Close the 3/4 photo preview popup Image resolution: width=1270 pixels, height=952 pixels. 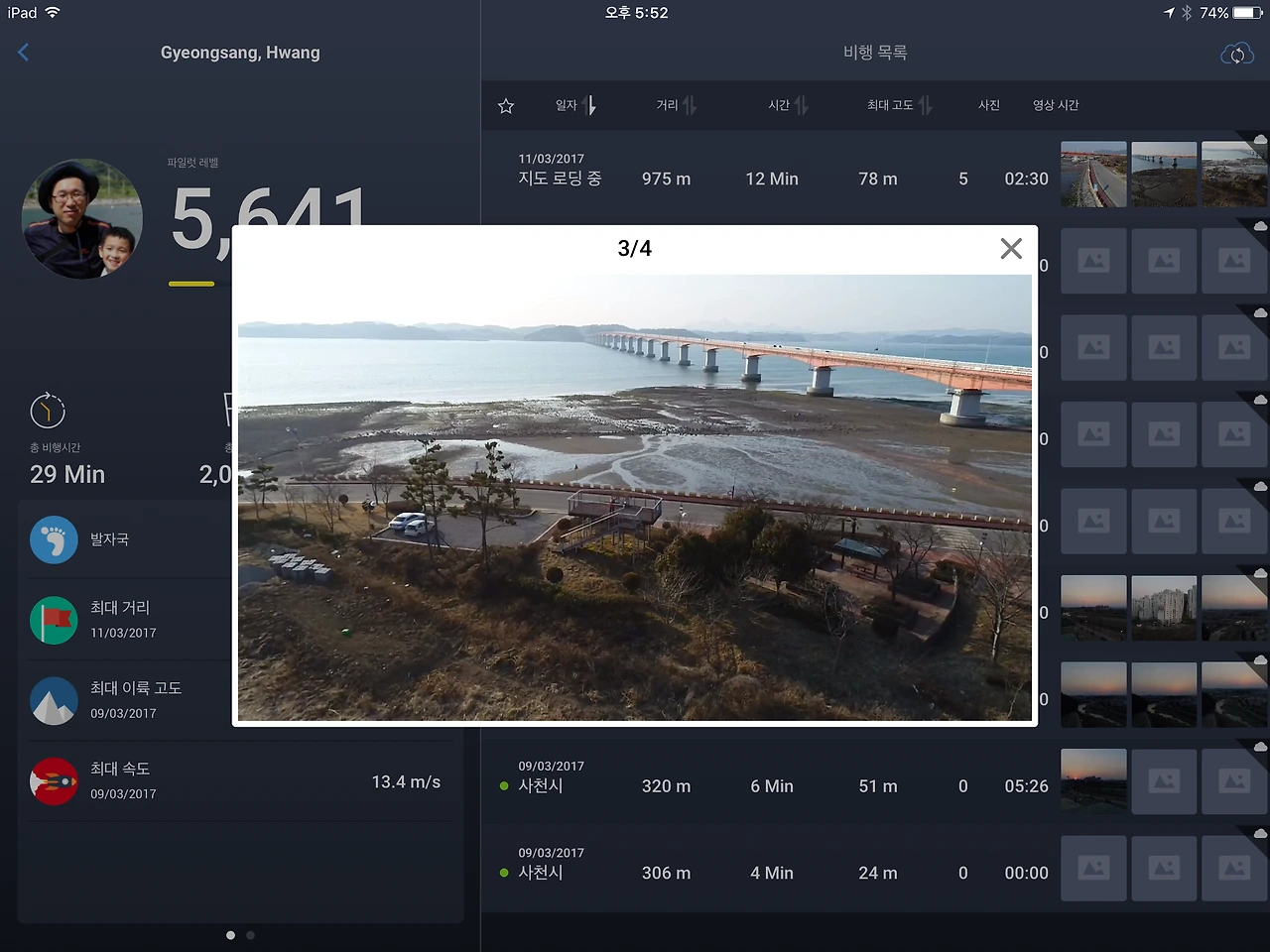click(x=1011, y=248)
